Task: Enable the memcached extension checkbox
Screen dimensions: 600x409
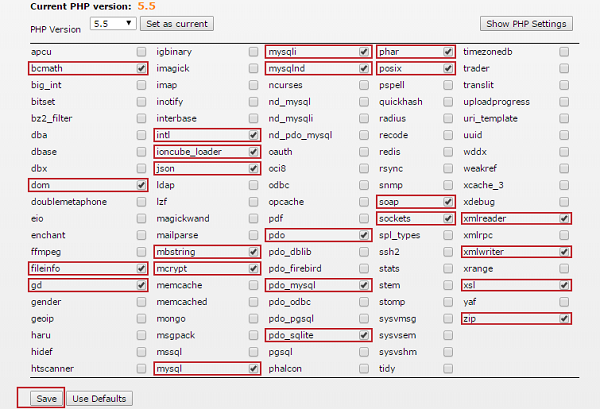Action: point(252,301)
